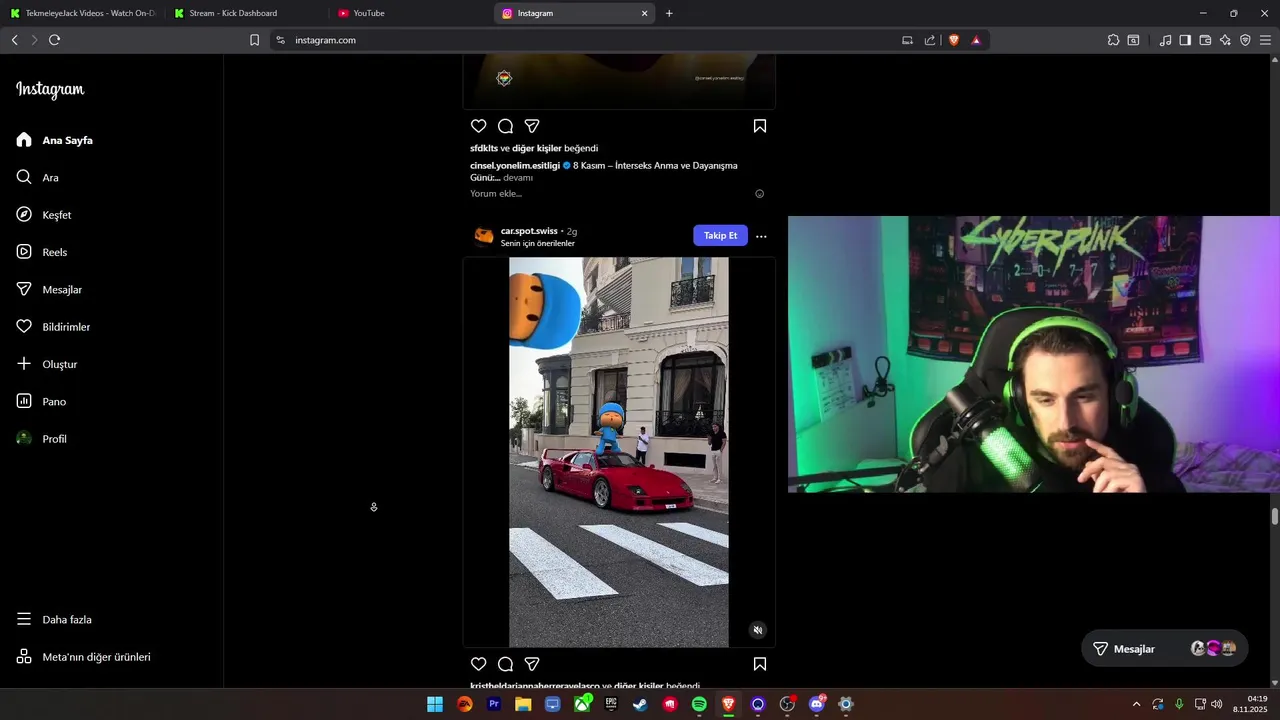1280x720 pixels.
Task: Go to Keşfet explore page
Action: click(44, 215)
